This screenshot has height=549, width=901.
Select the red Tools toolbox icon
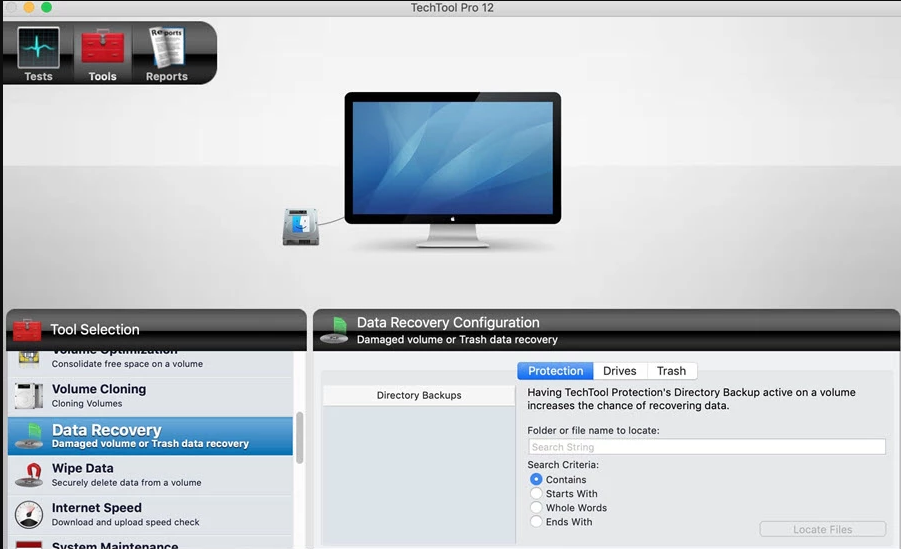click(102, 48)
